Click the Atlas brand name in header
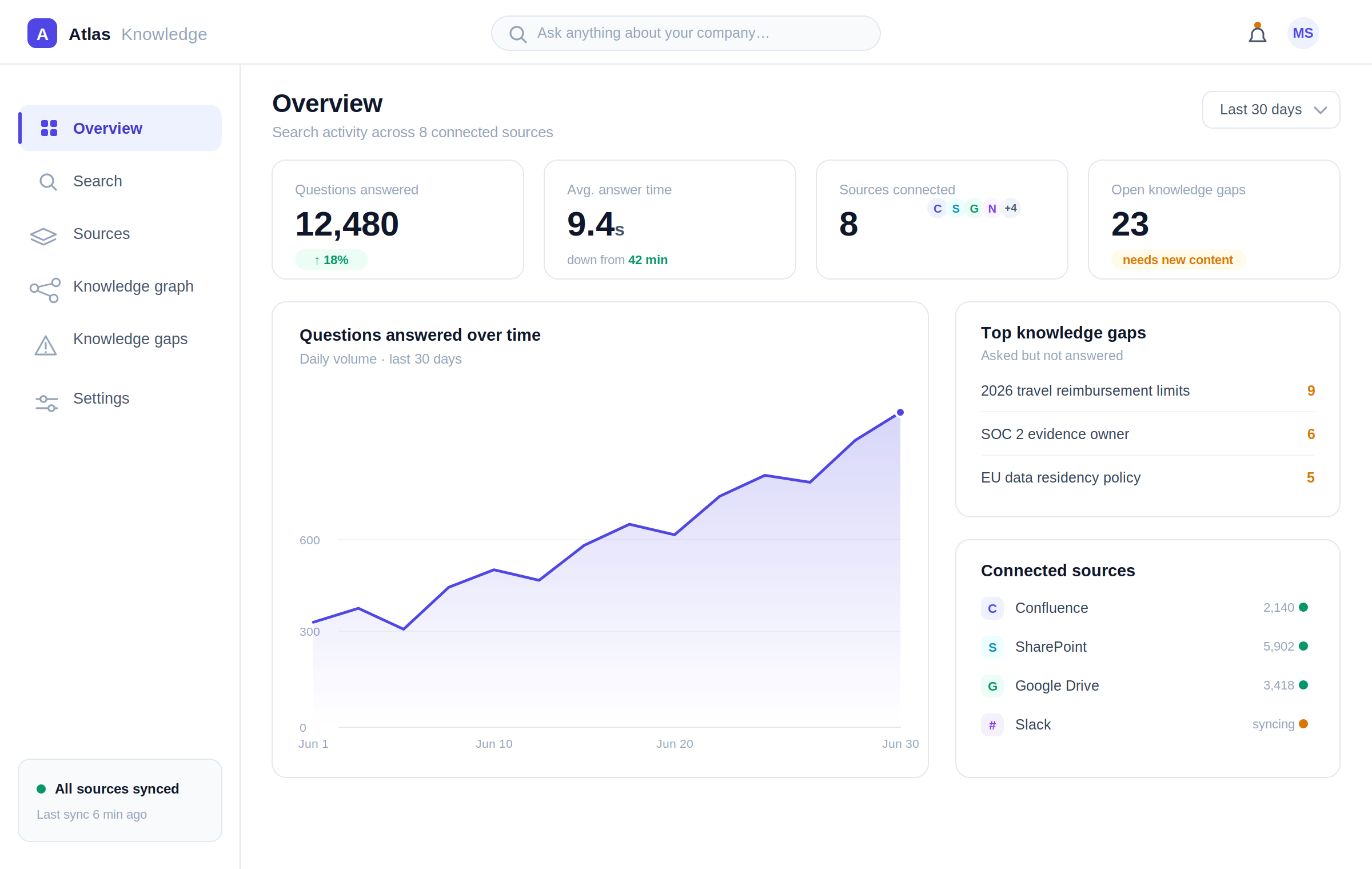 tap(89, 34)
